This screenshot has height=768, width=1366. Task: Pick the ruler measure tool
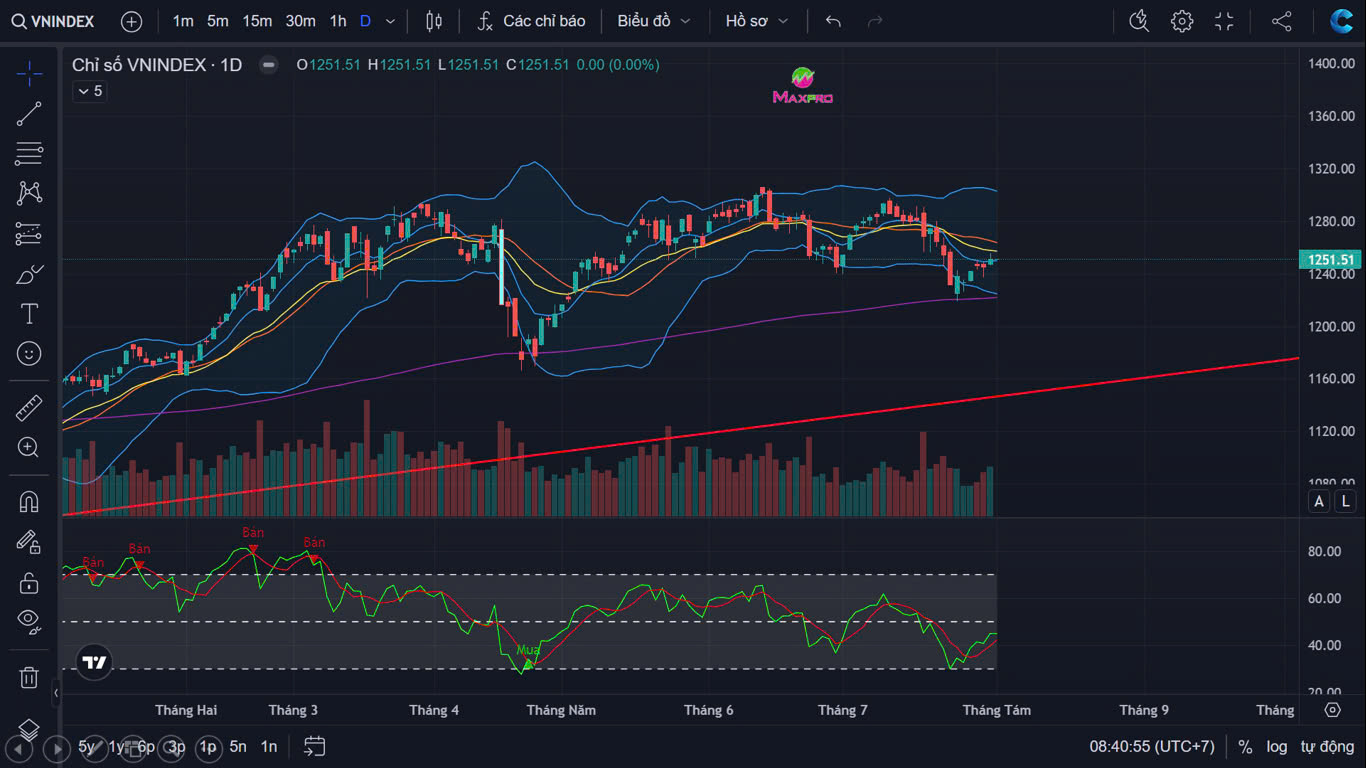click(x=29, y=408)
